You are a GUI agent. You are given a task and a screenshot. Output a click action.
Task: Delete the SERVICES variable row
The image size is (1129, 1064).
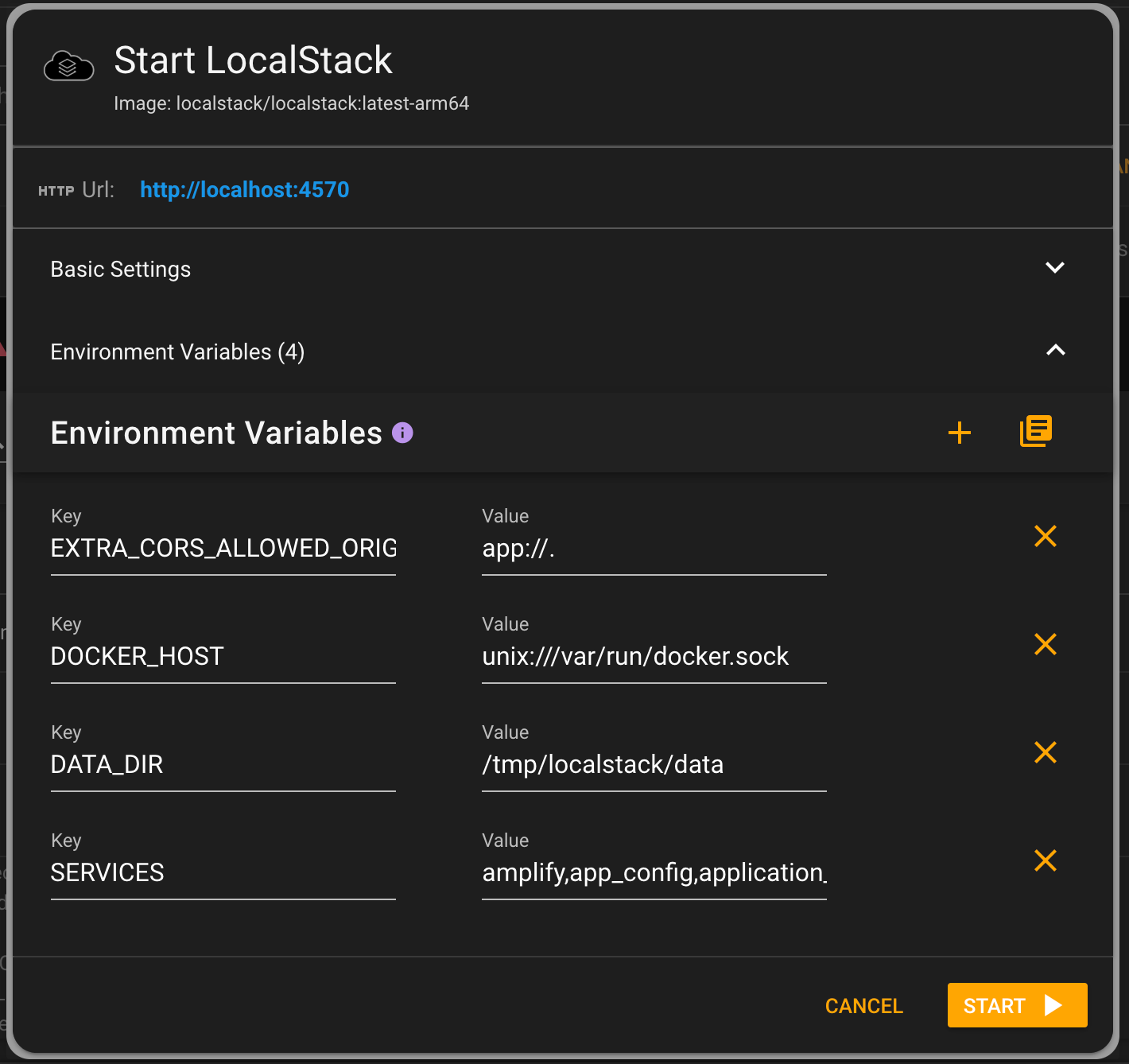click(x=1046, y=860)
